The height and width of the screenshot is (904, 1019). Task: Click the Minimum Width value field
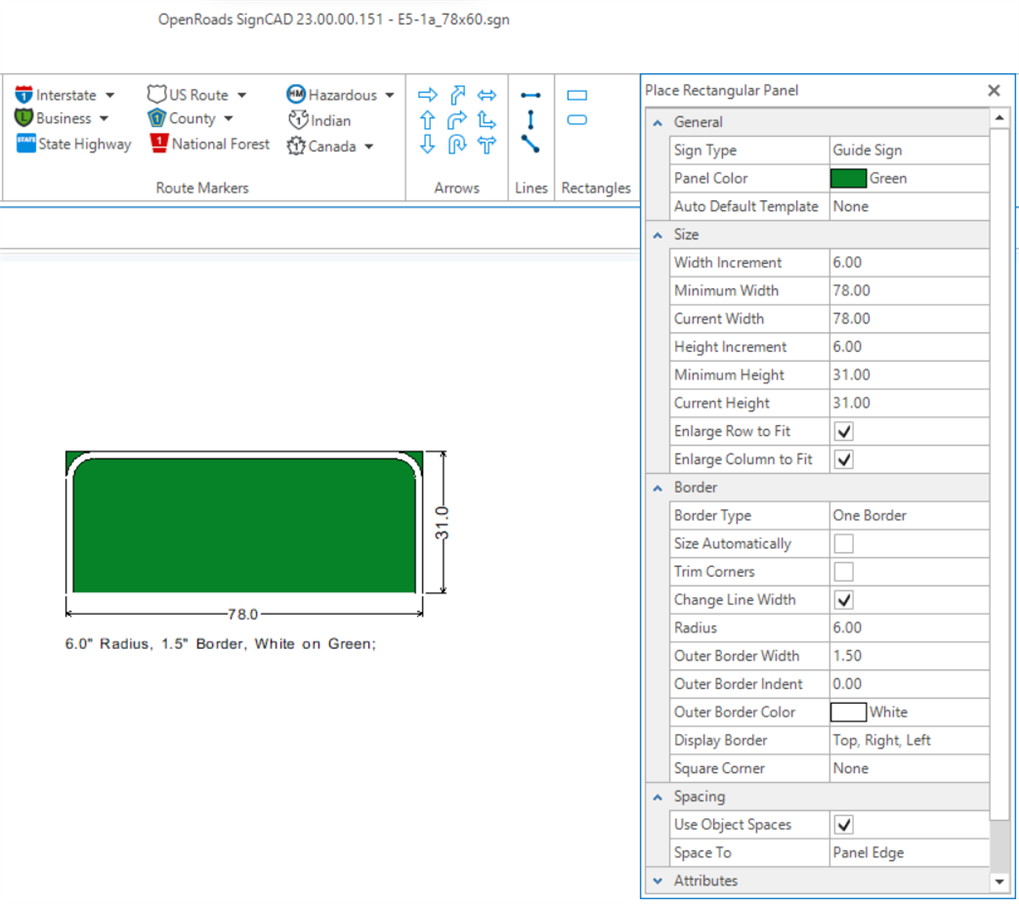pyautogui.click(x=909, y=291)
